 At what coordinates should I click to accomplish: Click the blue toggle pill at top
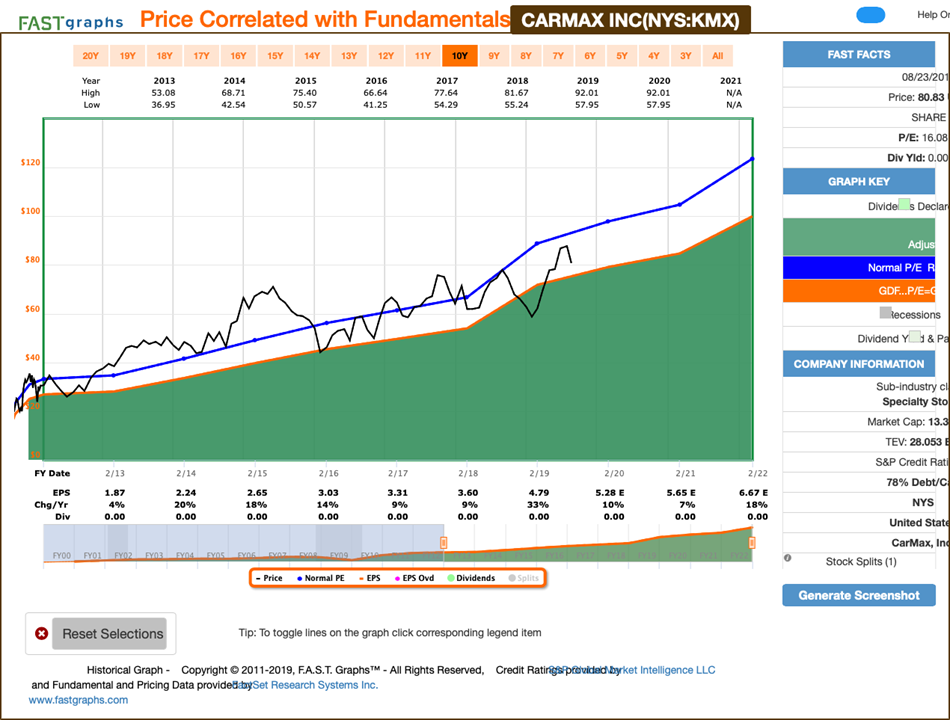[x=871, y=15]
